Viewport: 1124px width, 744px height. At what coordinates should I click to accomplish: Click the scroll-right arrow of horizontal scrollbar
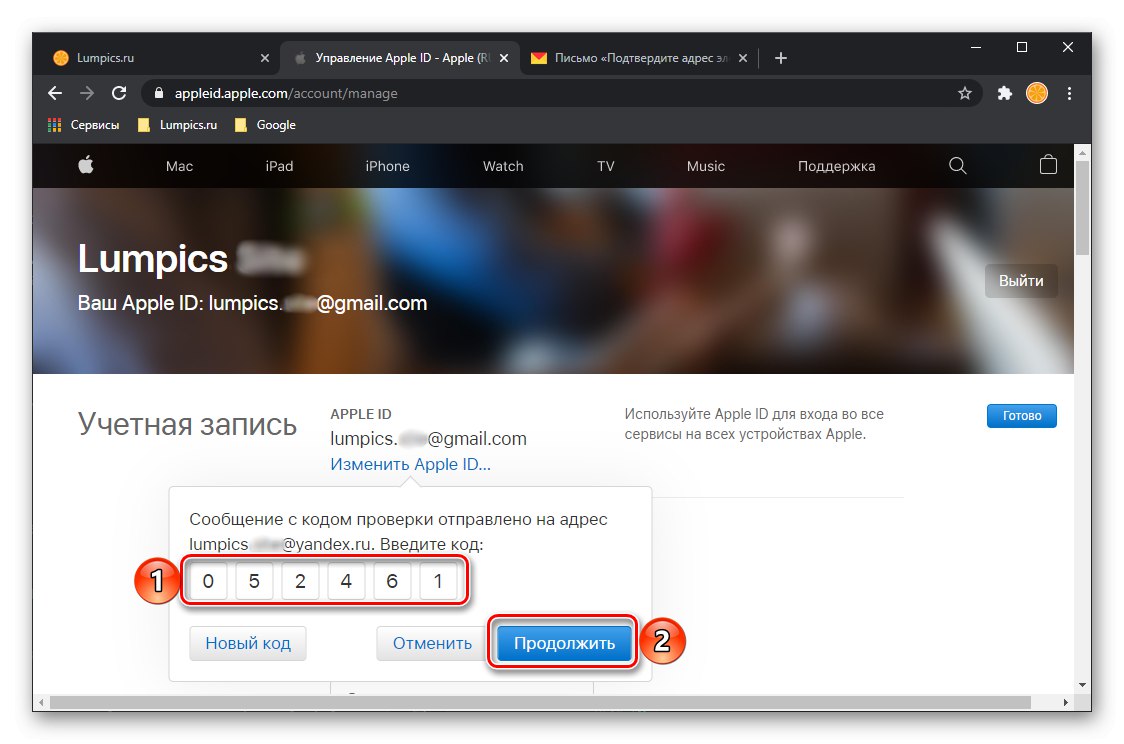tap(1066, 702)
